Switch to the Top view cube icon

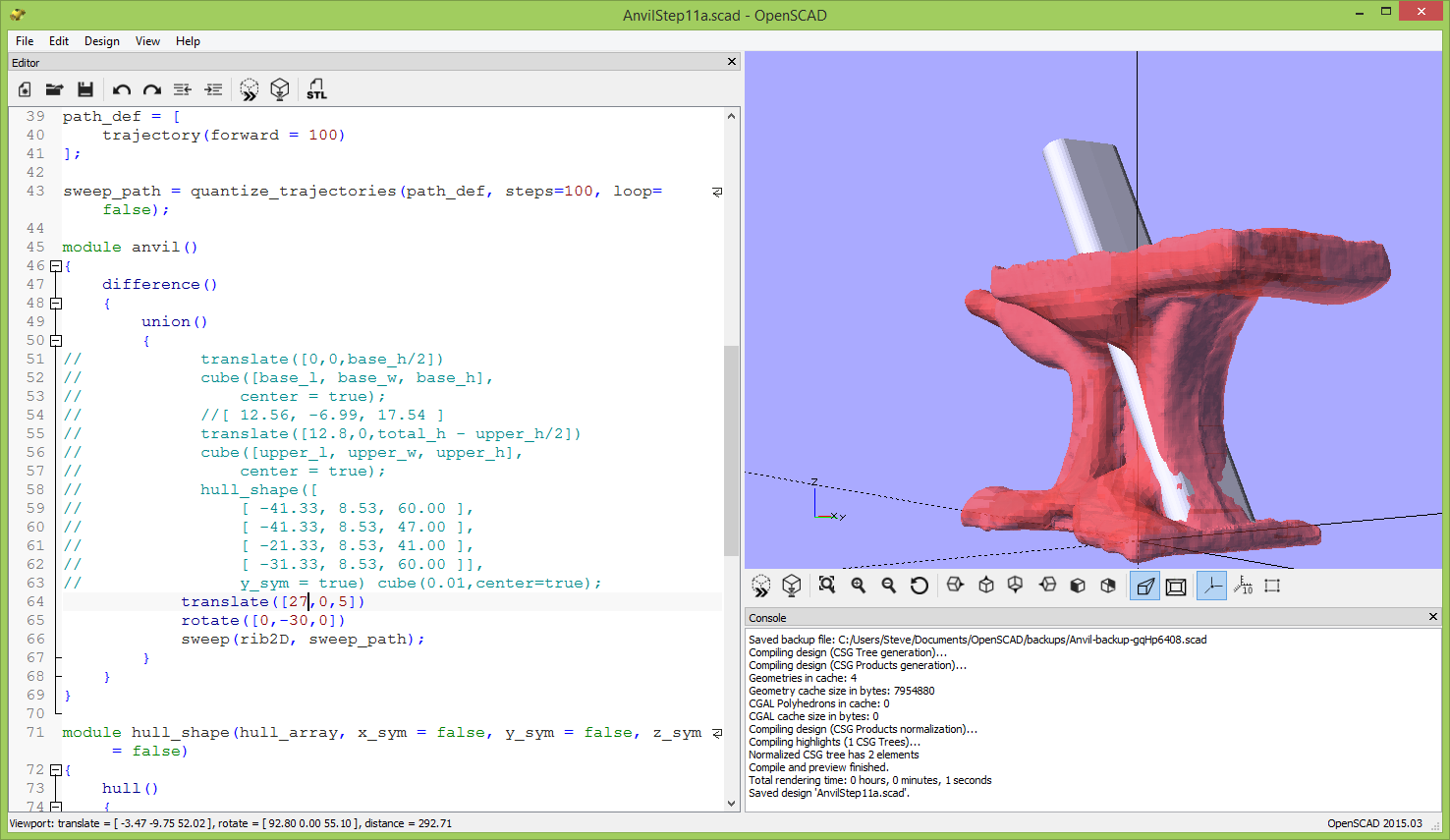(x=986, y=586)
